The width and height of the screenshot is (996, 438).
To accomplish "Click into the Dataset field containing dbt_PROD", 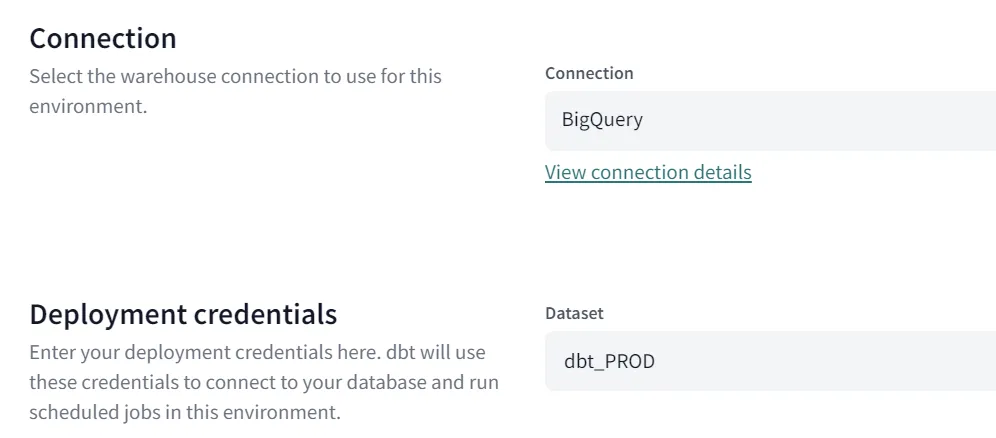I will [x=770, y=361].
